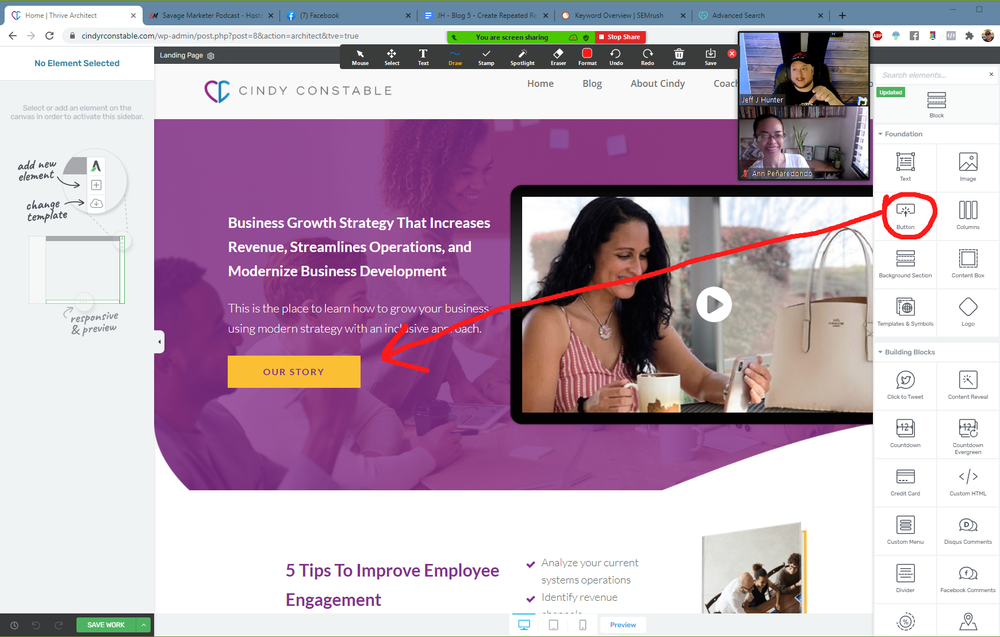
Task: Switch to the Savage Marketer Podcast tab
Action: 210,15
